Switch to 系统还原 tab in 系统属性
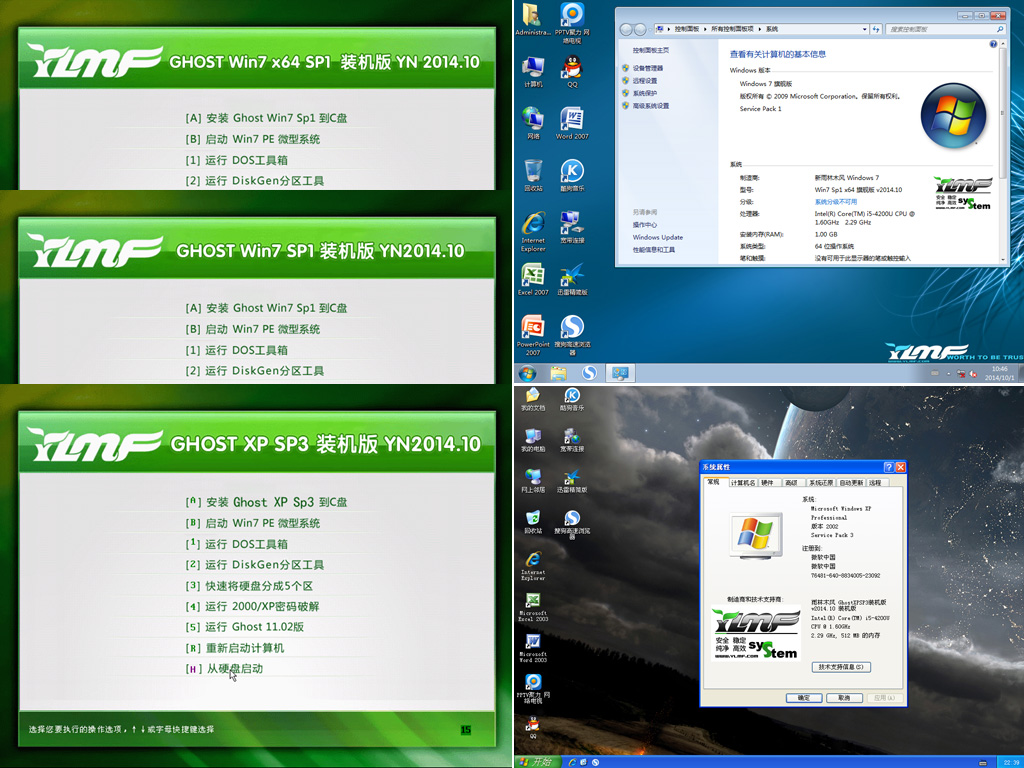This screenshot has width=1024, height=768. pyautogui.click(x=820, y=483)
